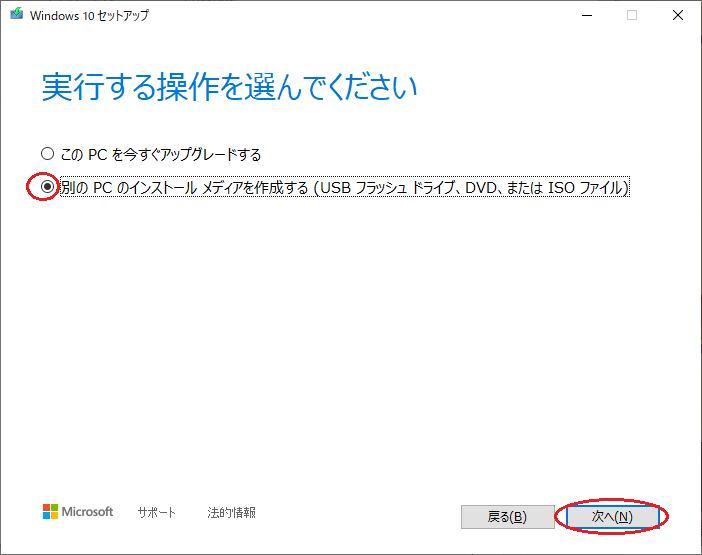This screenshot has width=702, height=555.
Task: Select '別の PC のインストール メディアを作成する' radio option
Action: click(47, 187)
